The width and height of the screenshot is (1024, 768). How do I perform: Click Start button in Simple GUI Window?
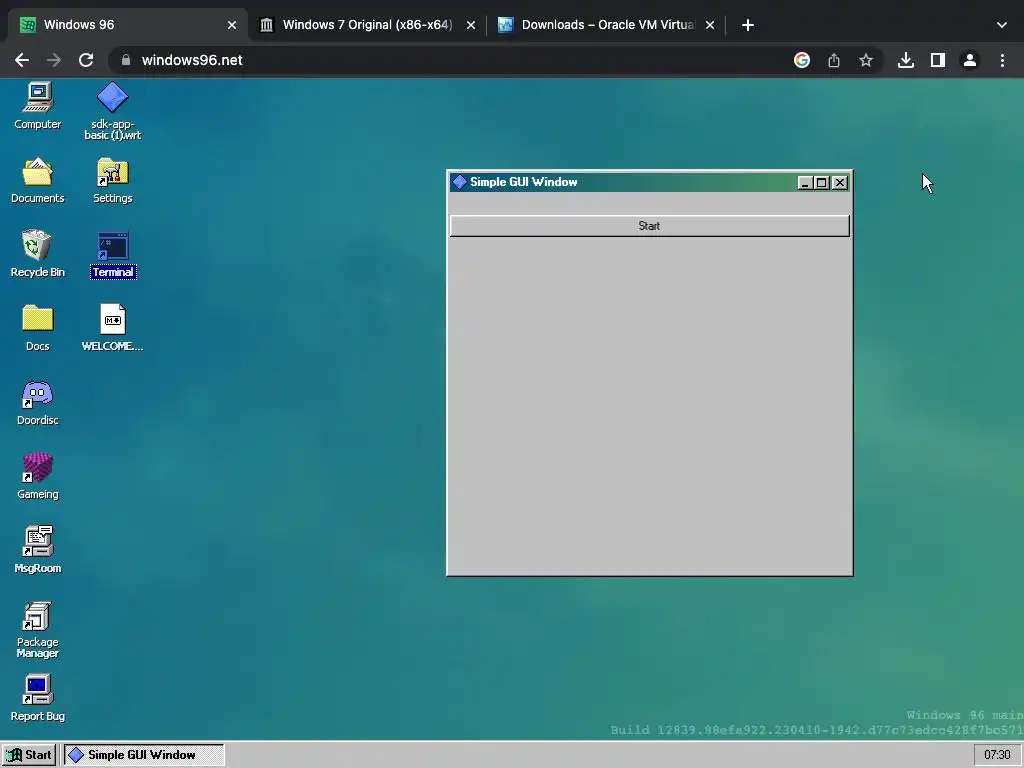pyautogui.click(x=650, y=226)
